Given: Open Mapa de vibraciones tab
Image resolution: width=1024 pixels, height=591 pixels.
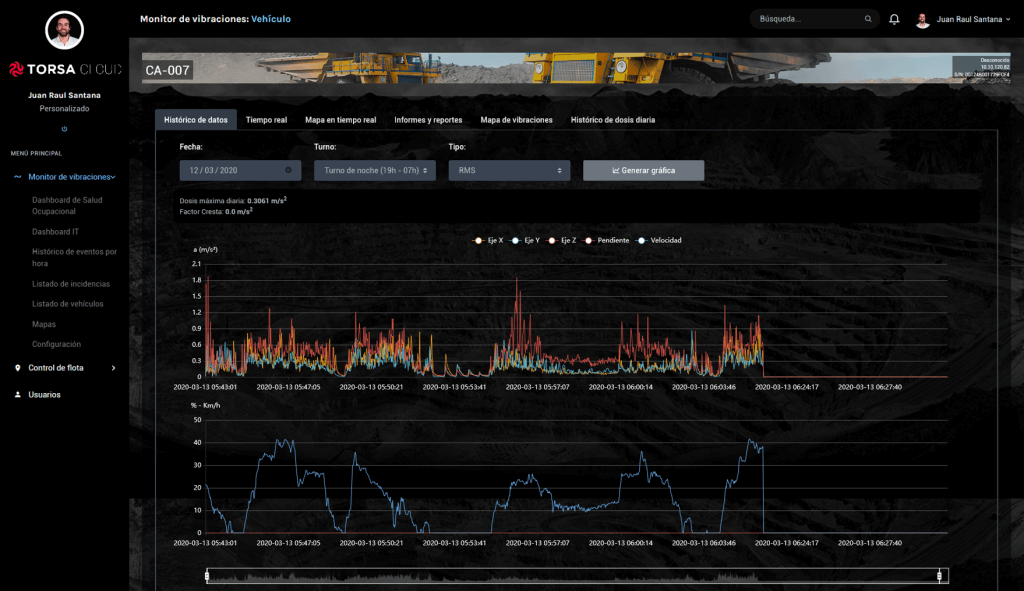Looking at the screenshot, I should [x=517, y=120].
